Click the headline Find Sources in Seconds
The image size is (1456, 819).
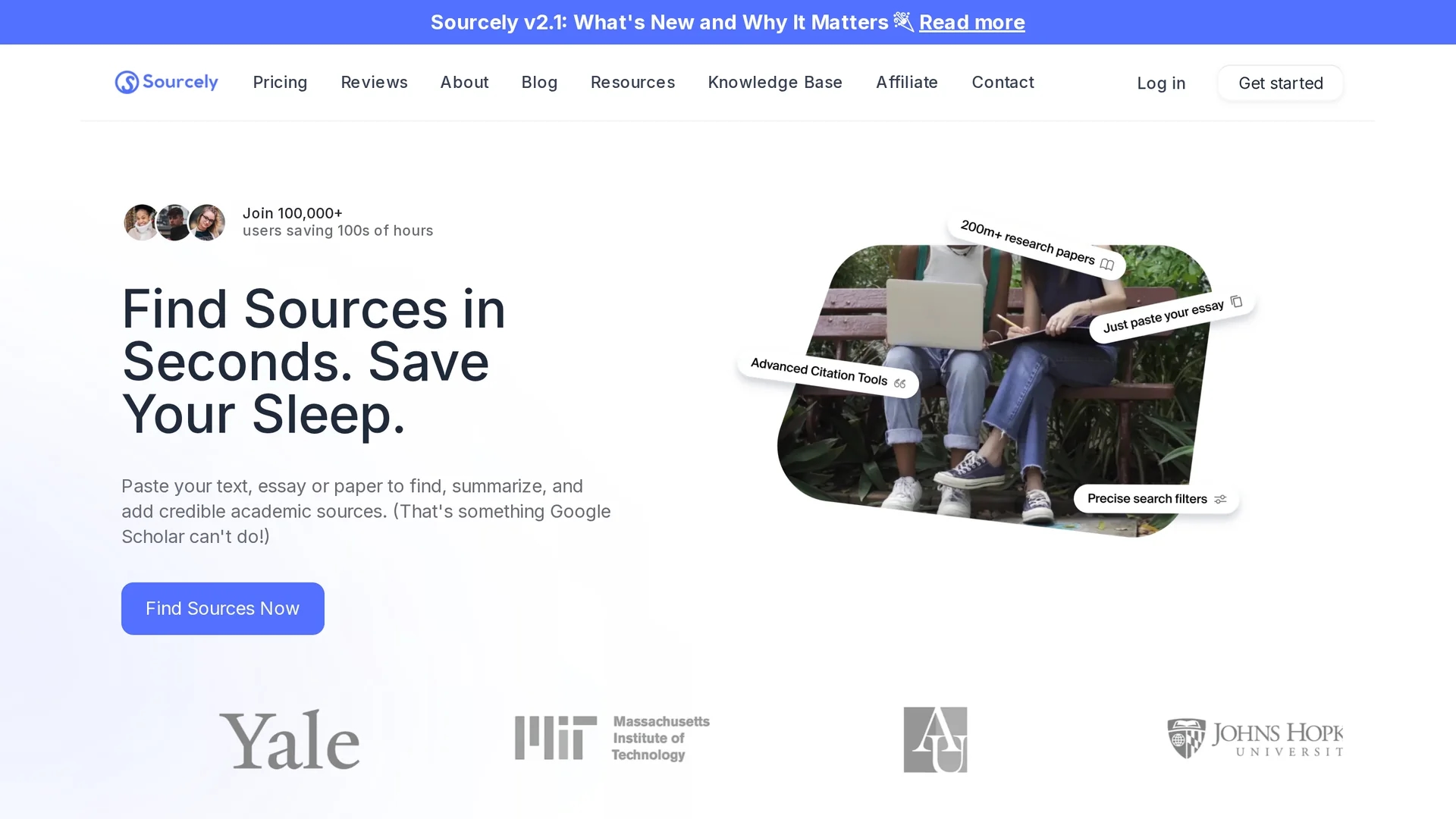pyautogui.click(x=314, y=361)
